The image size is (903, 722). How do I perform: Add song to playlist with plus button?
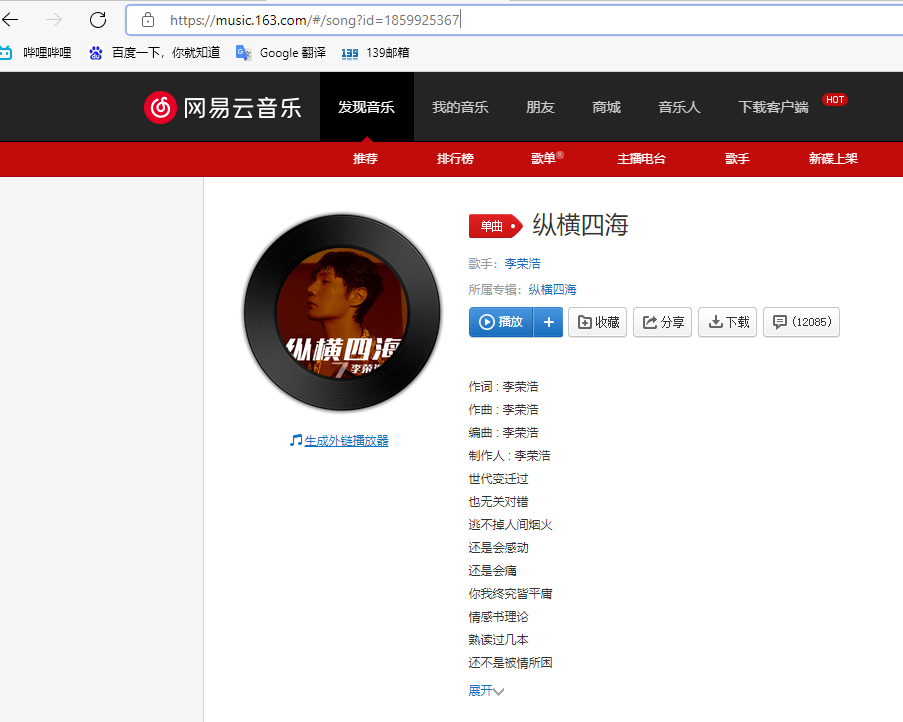pyautogui.click(x=548, y=322)
